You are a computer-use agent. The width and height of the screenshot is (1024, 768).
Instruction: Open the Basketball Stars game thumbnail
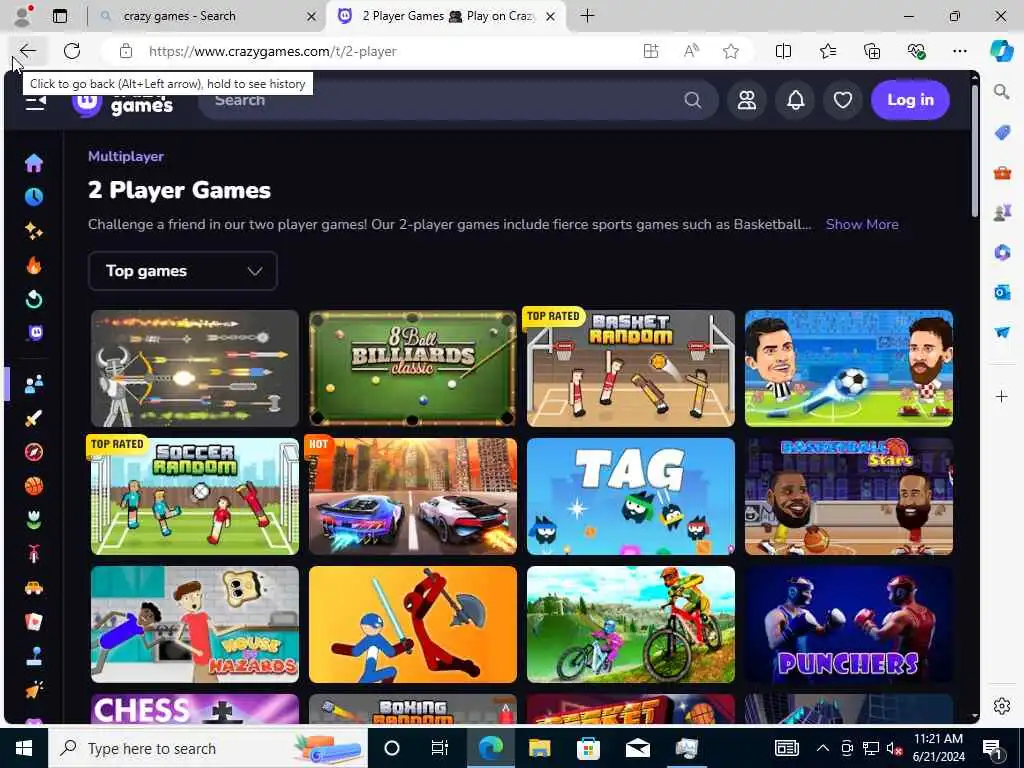849,496
